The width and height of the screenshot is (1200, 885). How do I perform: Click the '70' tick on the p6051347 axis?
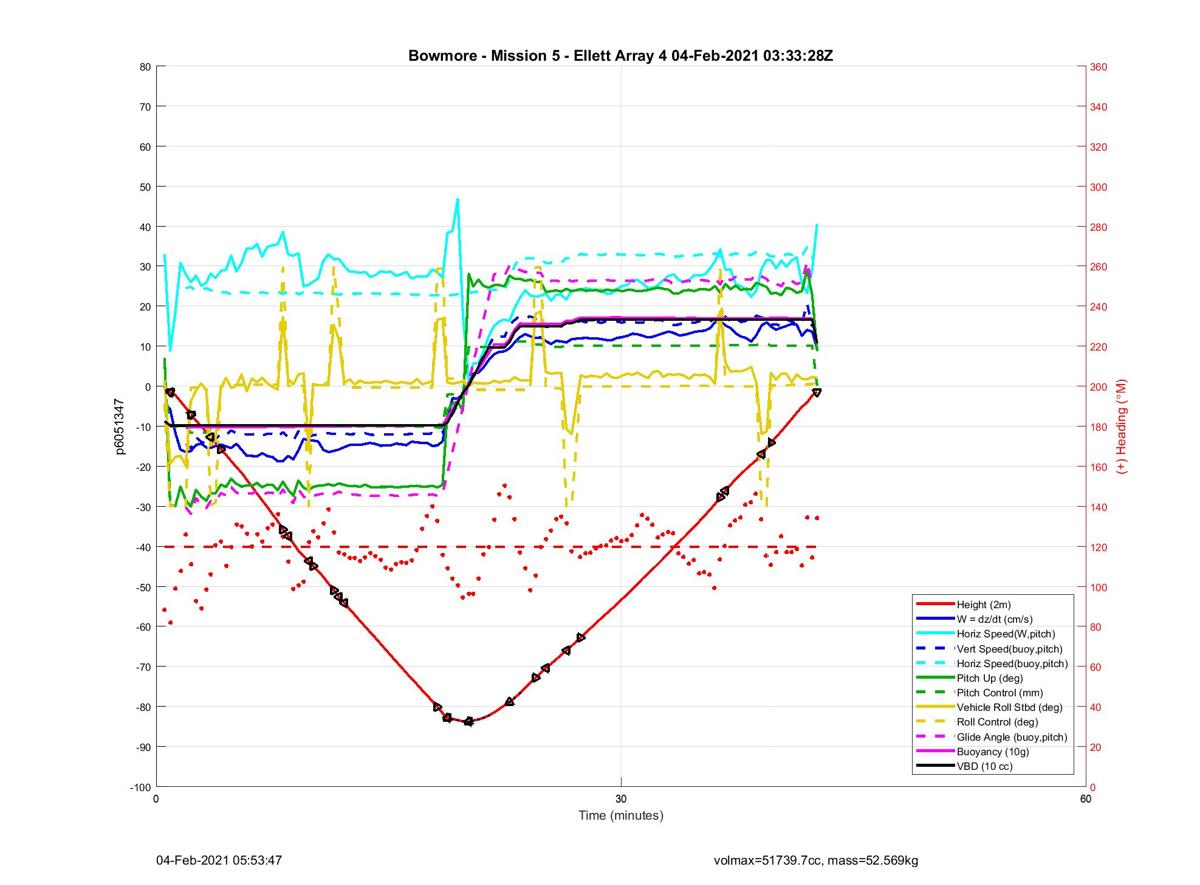coord(144,107)
